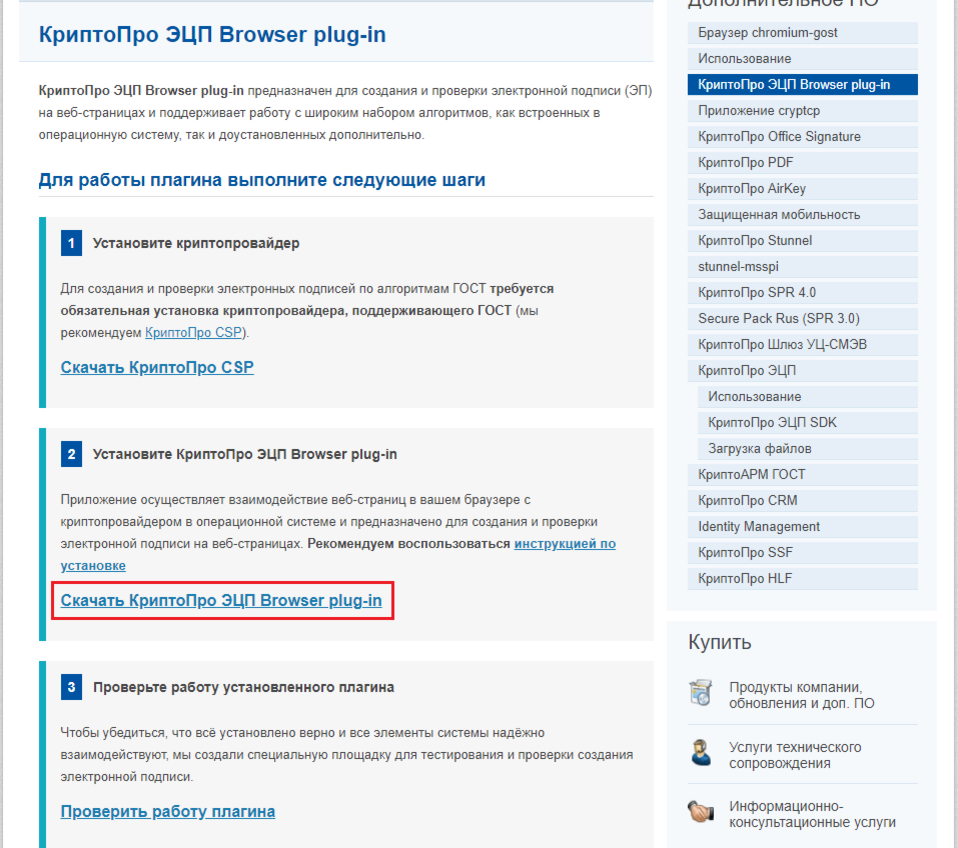958x848 pixels.
Task: Click Проверить работу плагина link
Action: pos(167,811)
